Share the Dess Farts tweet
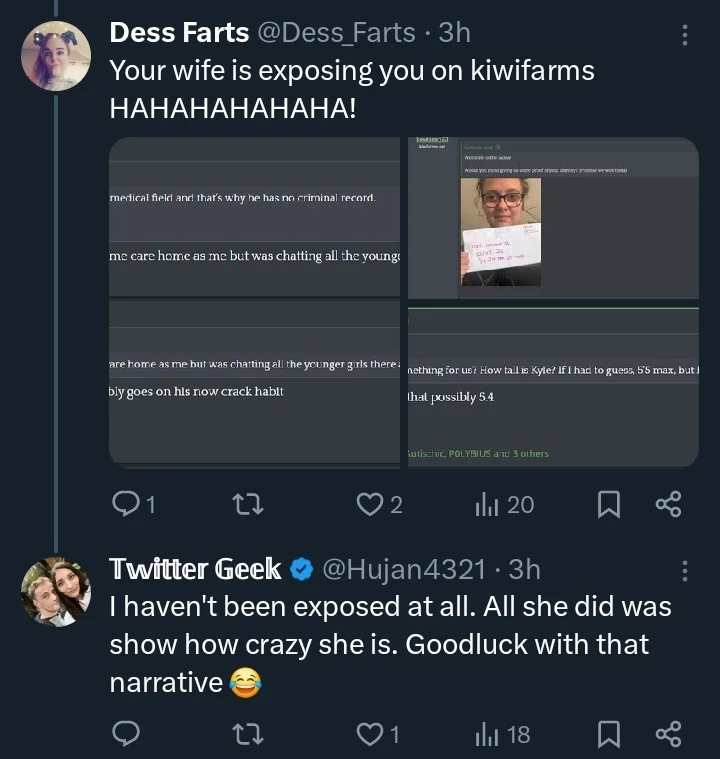 (669, 504)
